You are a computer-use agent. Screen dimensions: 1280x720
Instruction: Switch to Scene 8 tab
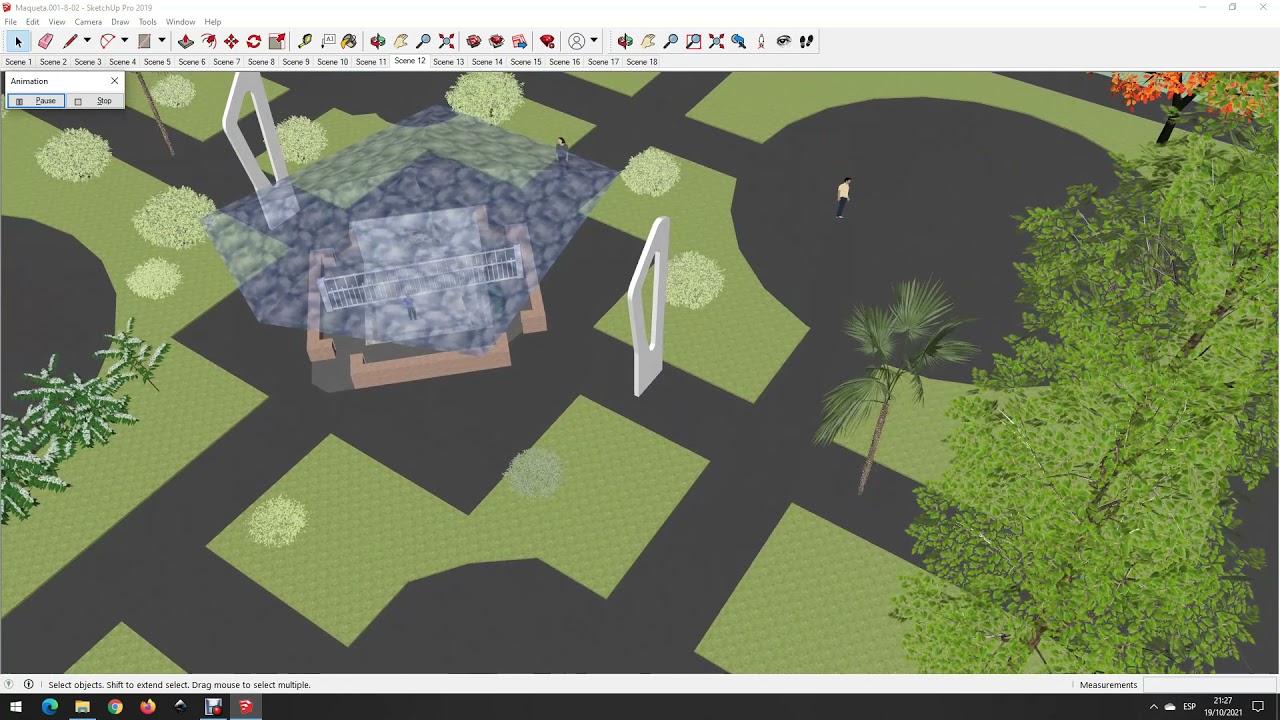pyautogui.click(x=261, y=62)
